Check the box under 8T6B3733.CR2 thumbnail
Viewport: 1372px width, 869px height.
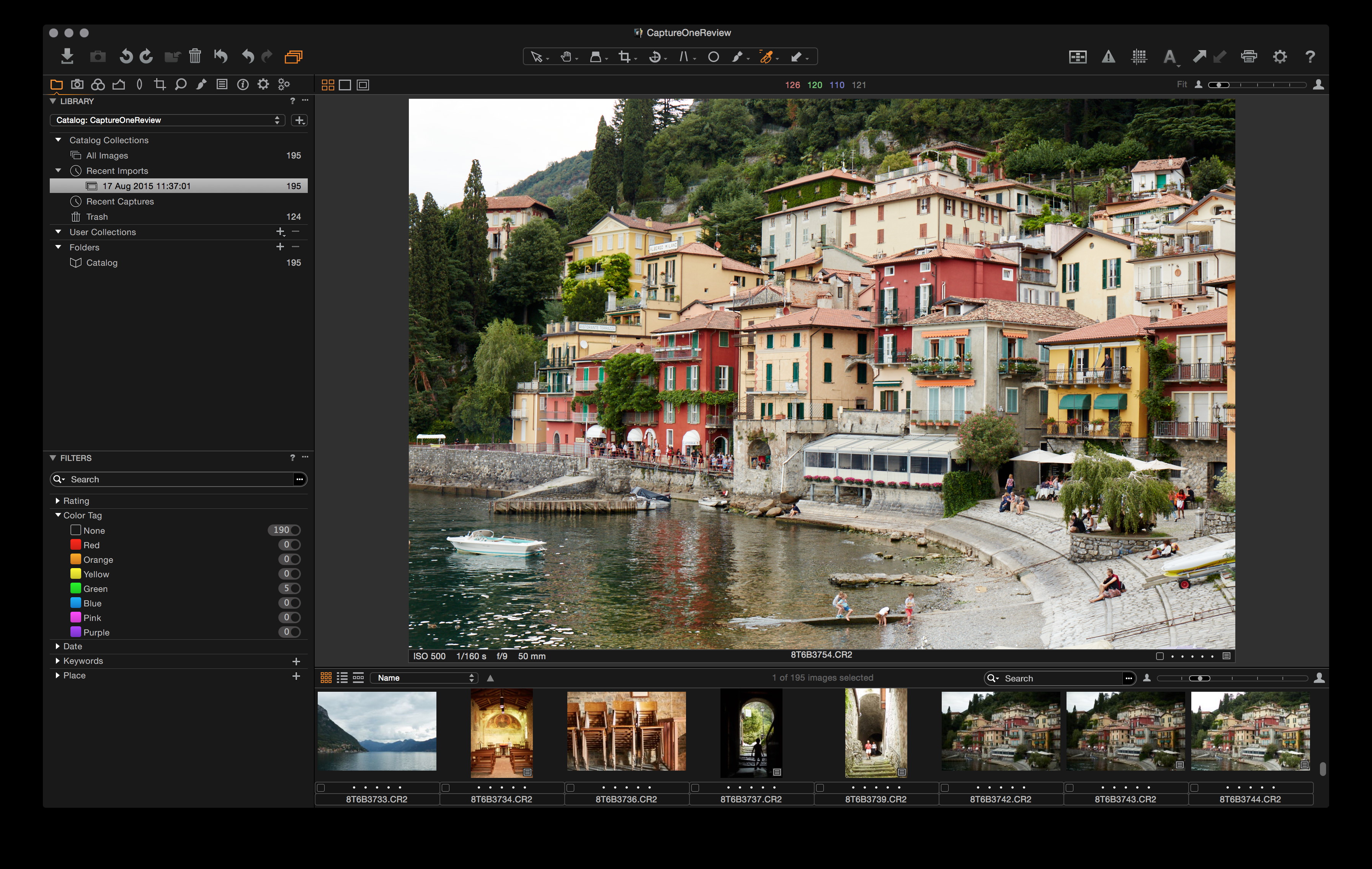[321, 787]
